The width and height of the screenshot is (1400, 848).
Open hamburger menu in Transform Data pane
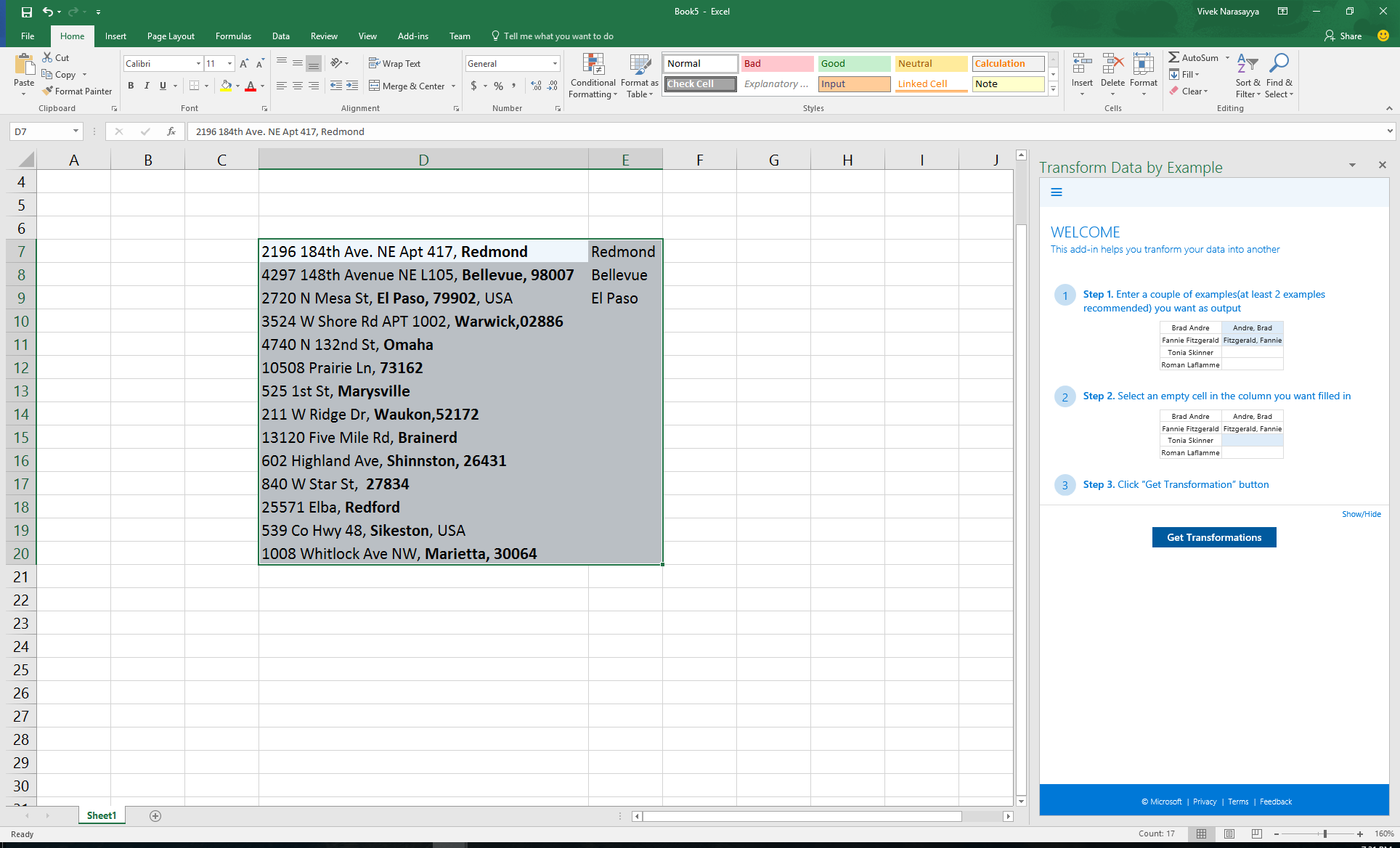(1057, 192)
